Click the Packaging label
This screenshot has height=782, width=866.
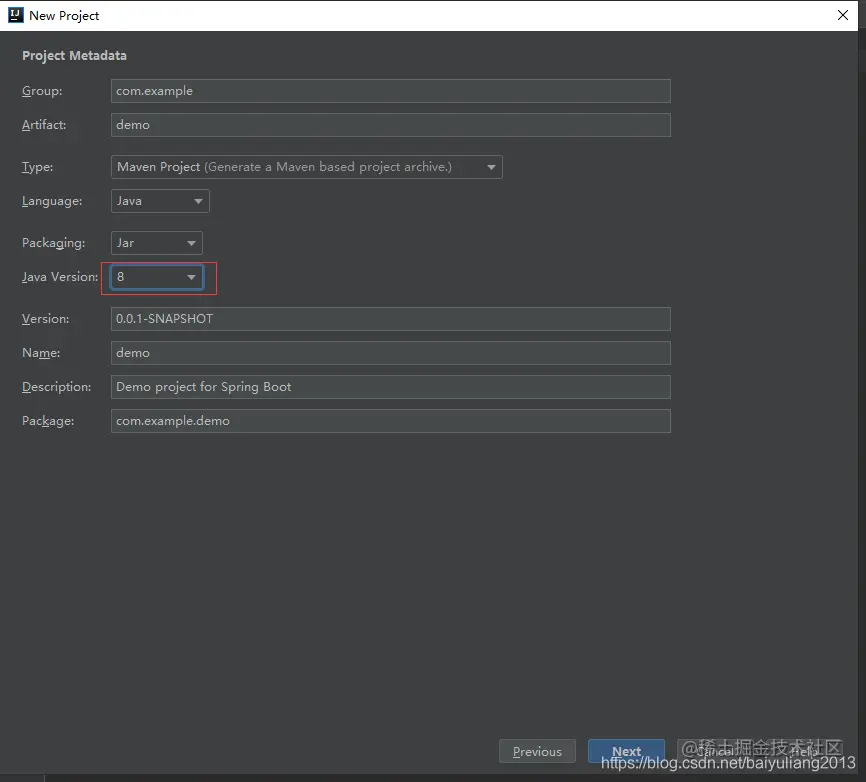coord(54,243)
